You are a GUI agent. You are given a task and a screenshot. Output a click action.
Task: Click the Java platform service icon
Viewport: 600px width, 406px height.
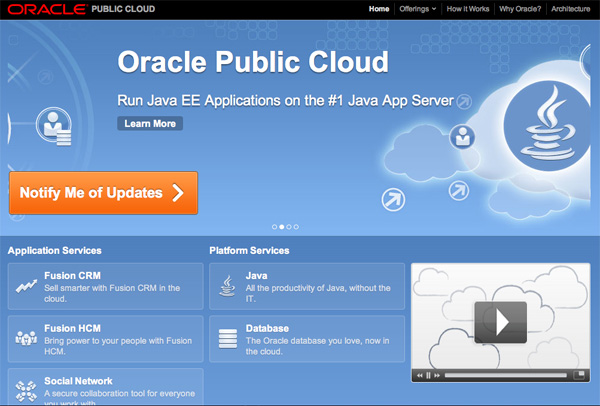(227, 286)
